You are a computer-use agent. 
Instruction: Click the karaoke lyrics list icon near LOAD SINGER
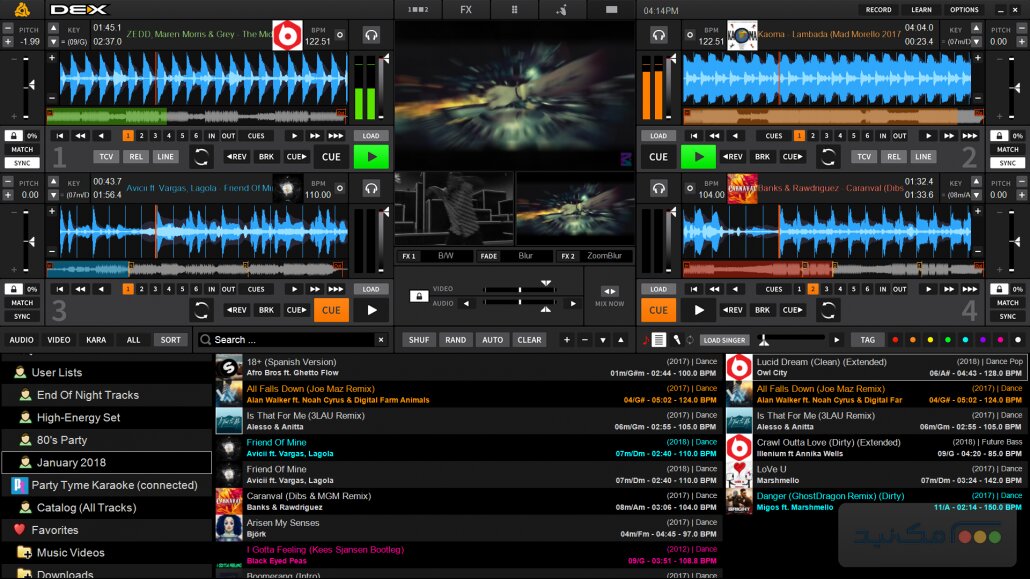tap(657, 340)
